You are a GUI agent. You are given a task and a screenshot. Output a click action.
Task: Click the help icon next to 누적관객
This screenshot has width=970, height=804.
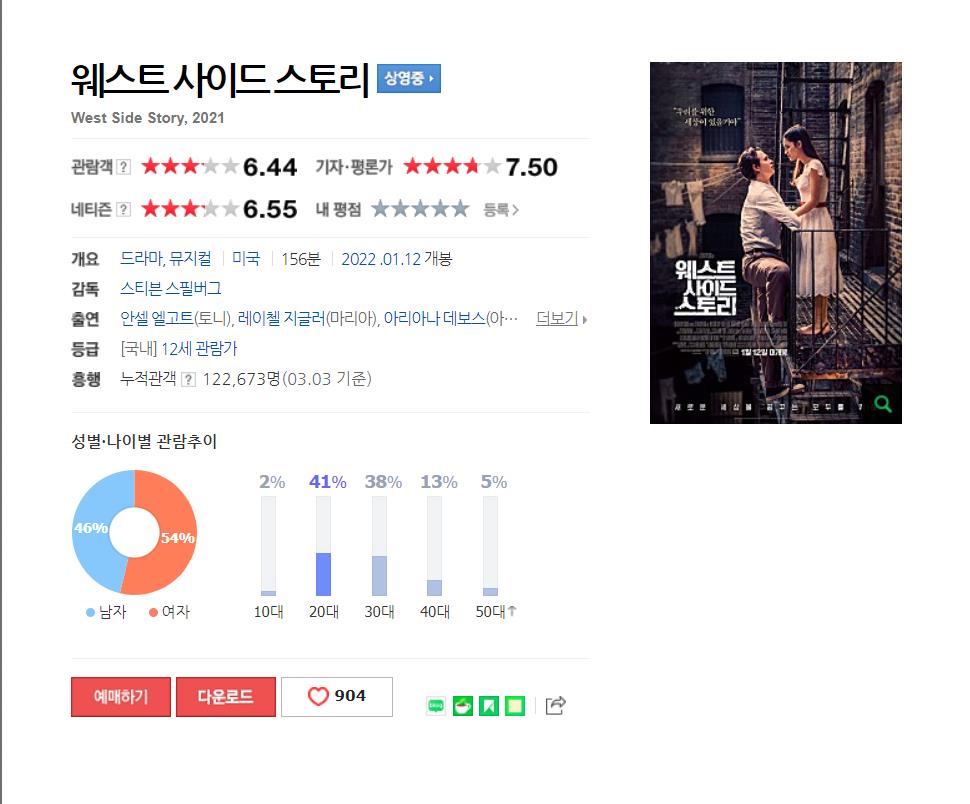click(189, 380)
